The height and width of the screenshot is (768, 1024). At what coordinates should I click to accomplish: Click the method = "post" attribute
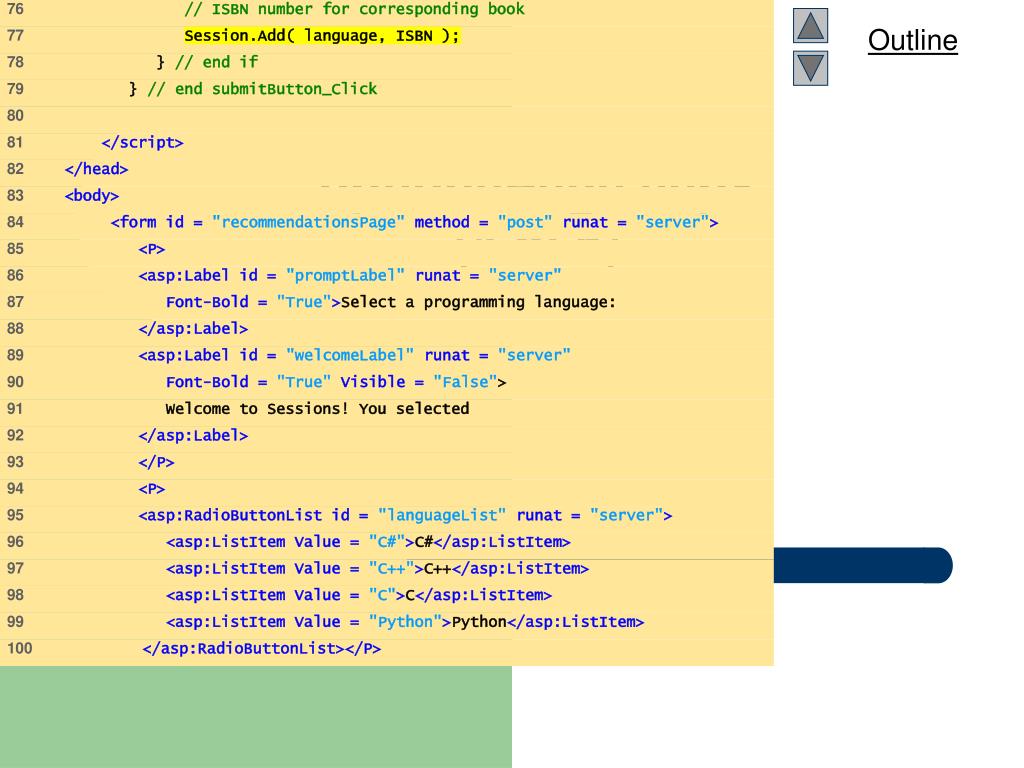(x=483, y=222)
